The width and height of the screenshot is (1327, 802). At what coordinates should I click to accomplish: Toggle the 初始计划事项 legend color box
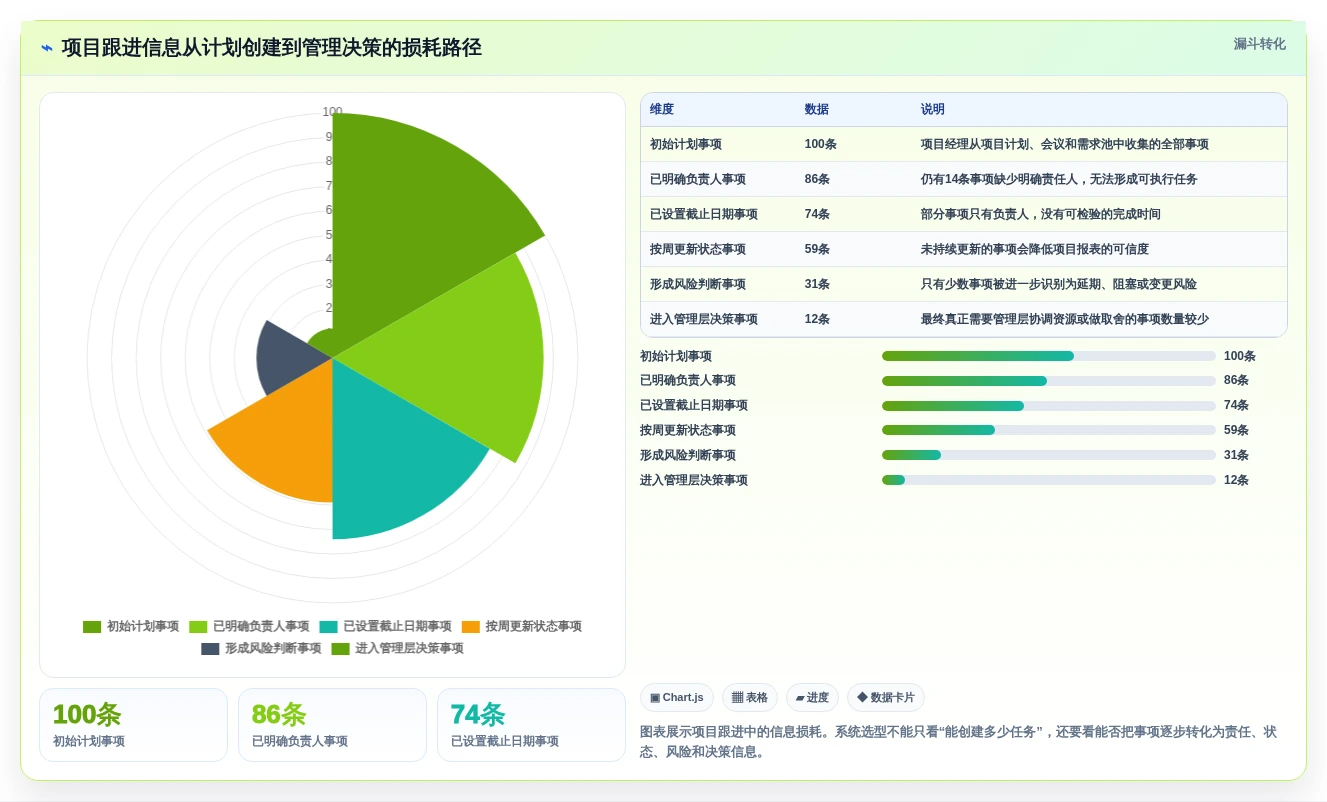[92, 627]
